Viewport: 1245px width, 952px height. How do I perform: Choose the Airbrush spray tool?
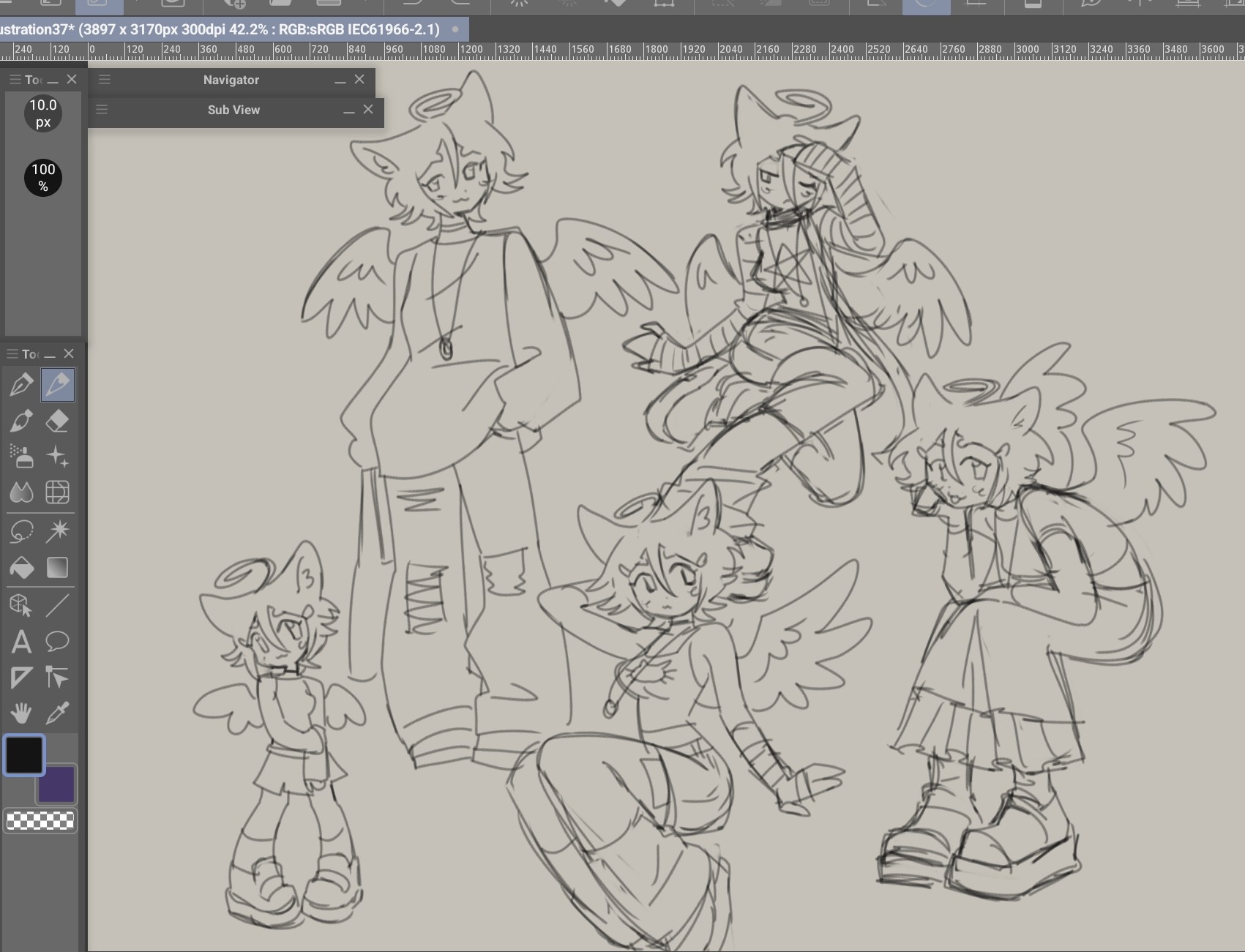pyautogui.click(x=21, y=456)
